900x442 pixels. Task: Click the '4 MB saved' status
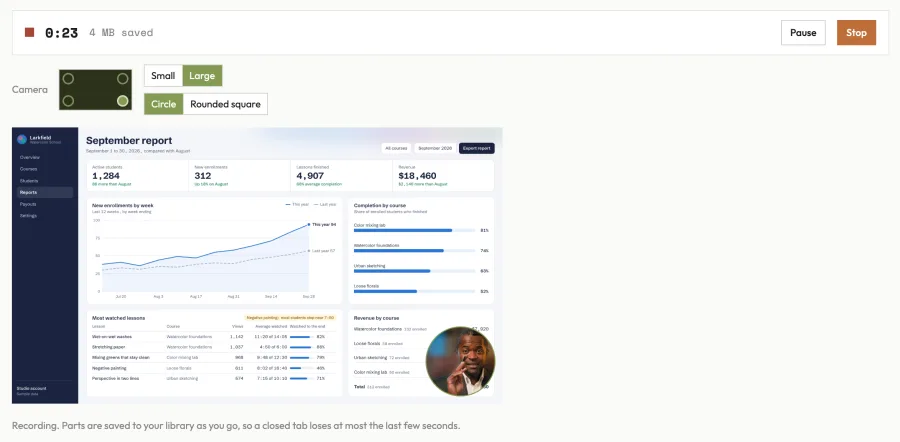121,33
